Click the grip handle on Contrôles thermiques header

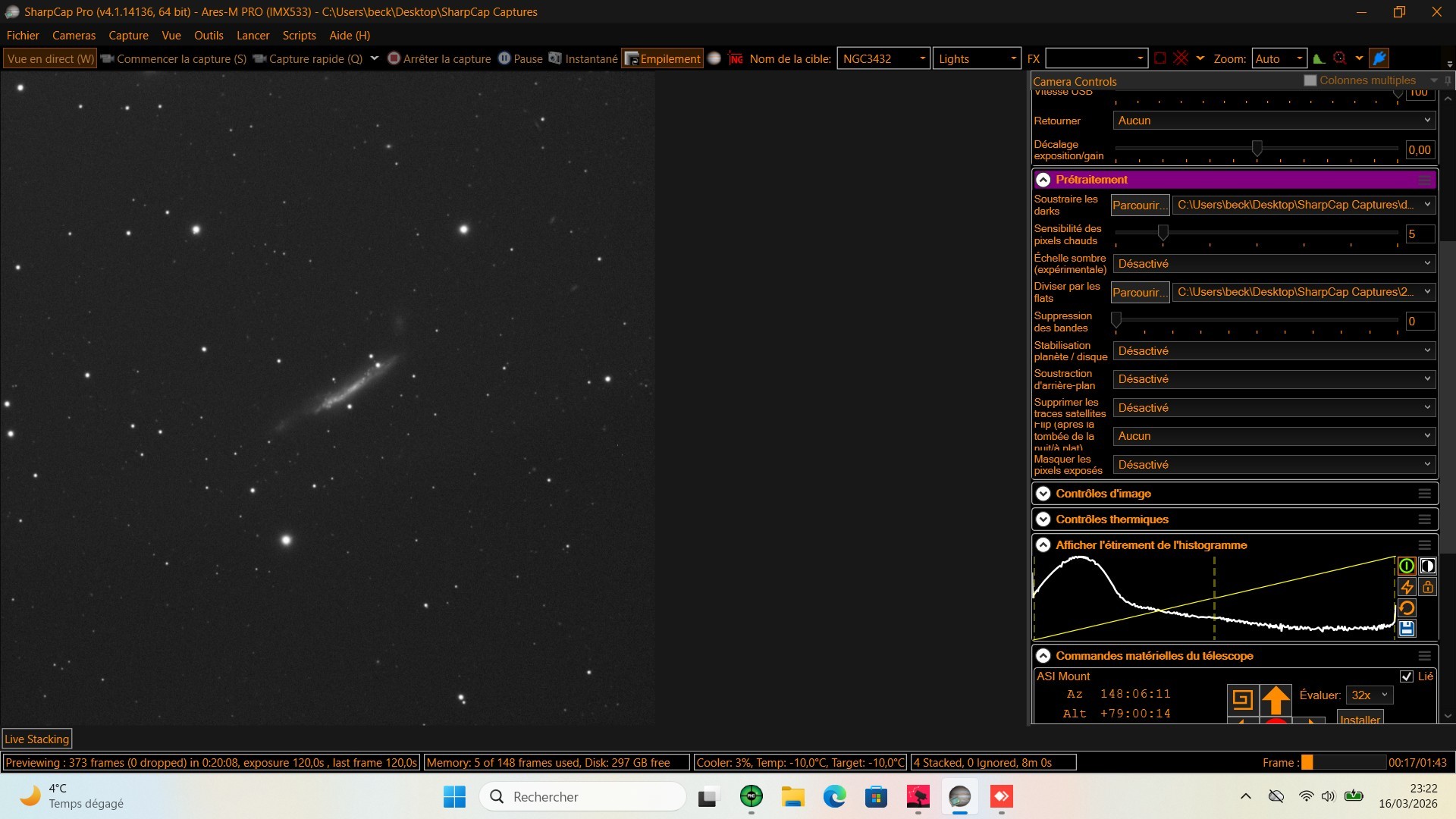click(1424, 519)
